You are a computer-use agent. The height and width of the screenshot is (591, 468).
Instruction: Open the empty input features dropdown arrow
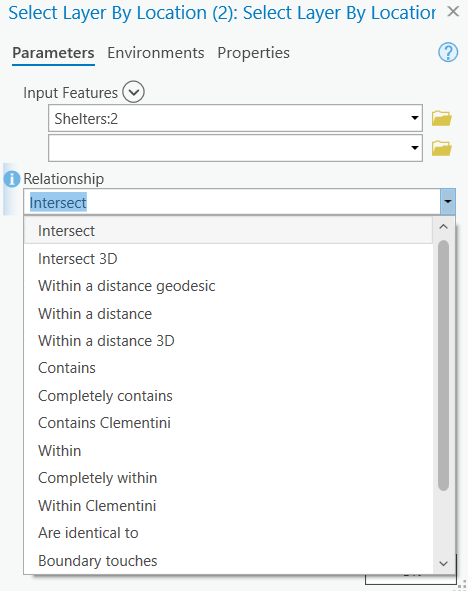tap(414, 148)
